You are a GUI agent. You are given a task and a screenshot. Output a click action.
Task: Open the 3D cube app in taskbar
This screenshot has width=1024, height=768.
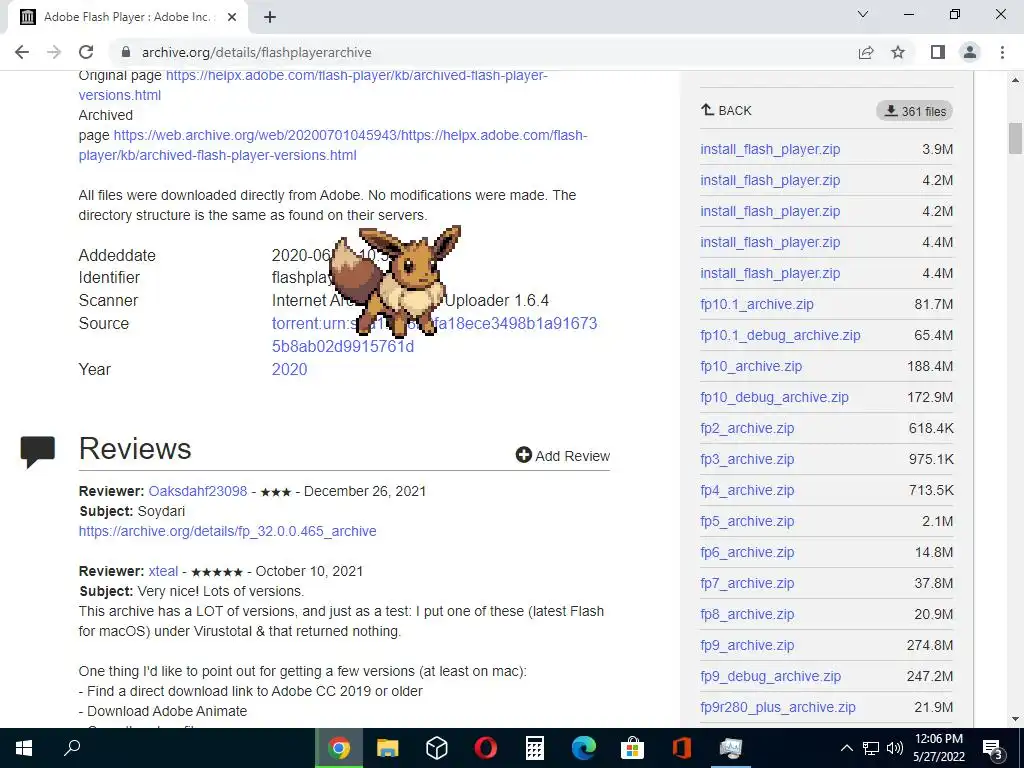(436, 748)
